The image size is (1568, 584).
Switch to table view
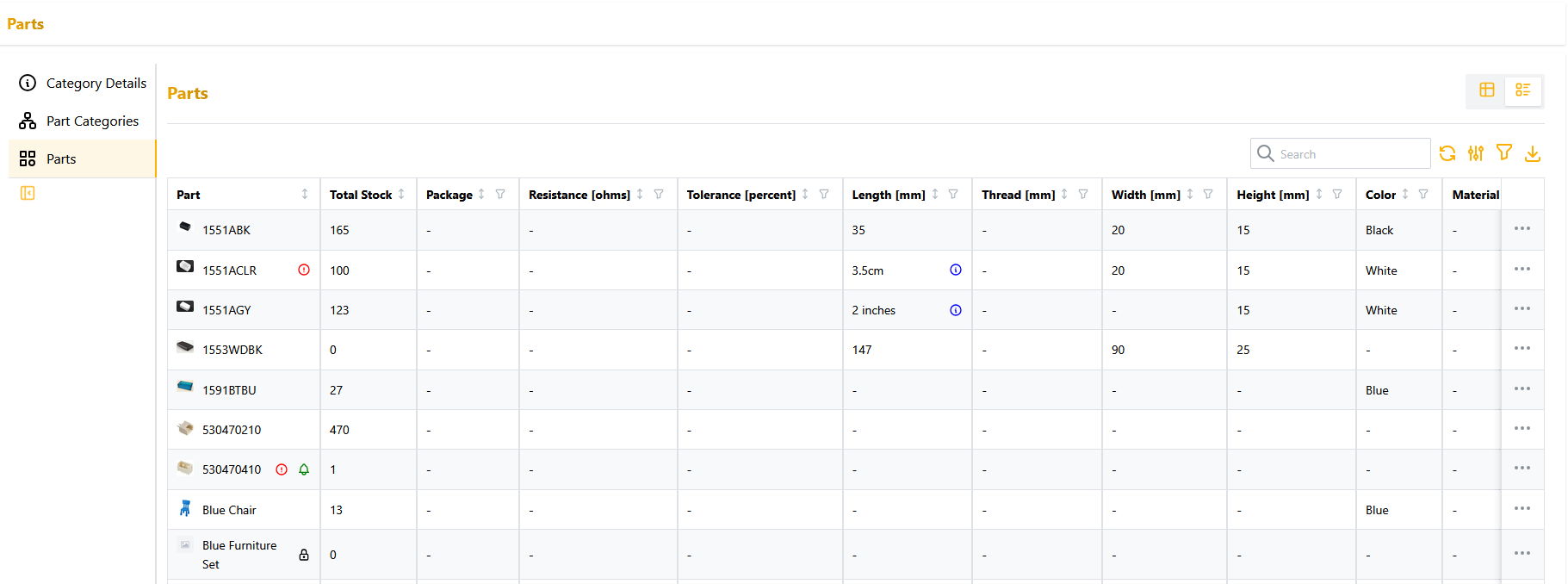pos(1487,90)
